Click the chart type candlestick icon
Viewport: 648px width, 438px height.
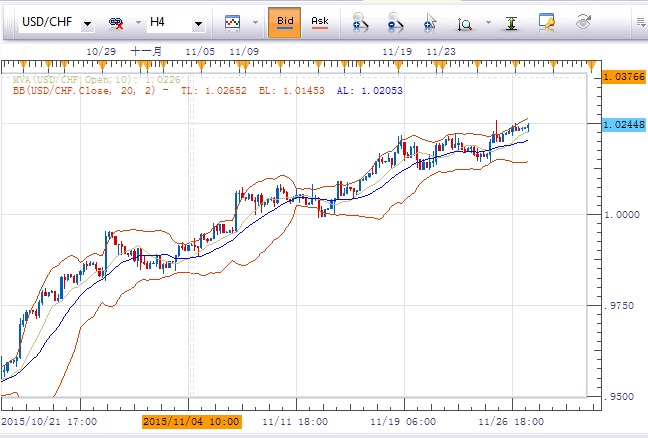coord(232,21)
